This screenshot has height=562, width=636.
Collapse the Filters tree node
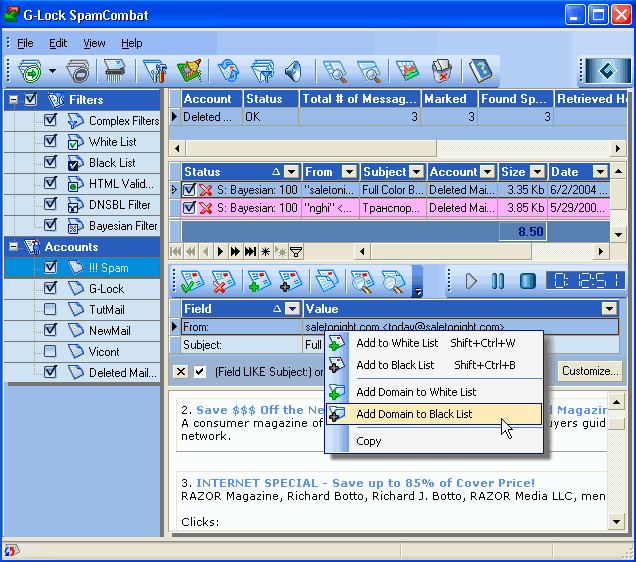[13, 99]
